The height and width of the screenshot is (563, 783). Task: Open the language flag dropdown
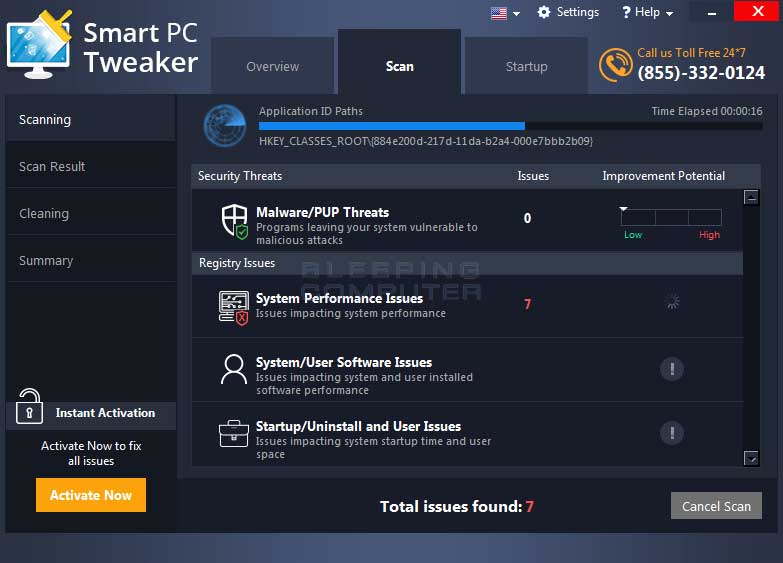coord(505,13)
